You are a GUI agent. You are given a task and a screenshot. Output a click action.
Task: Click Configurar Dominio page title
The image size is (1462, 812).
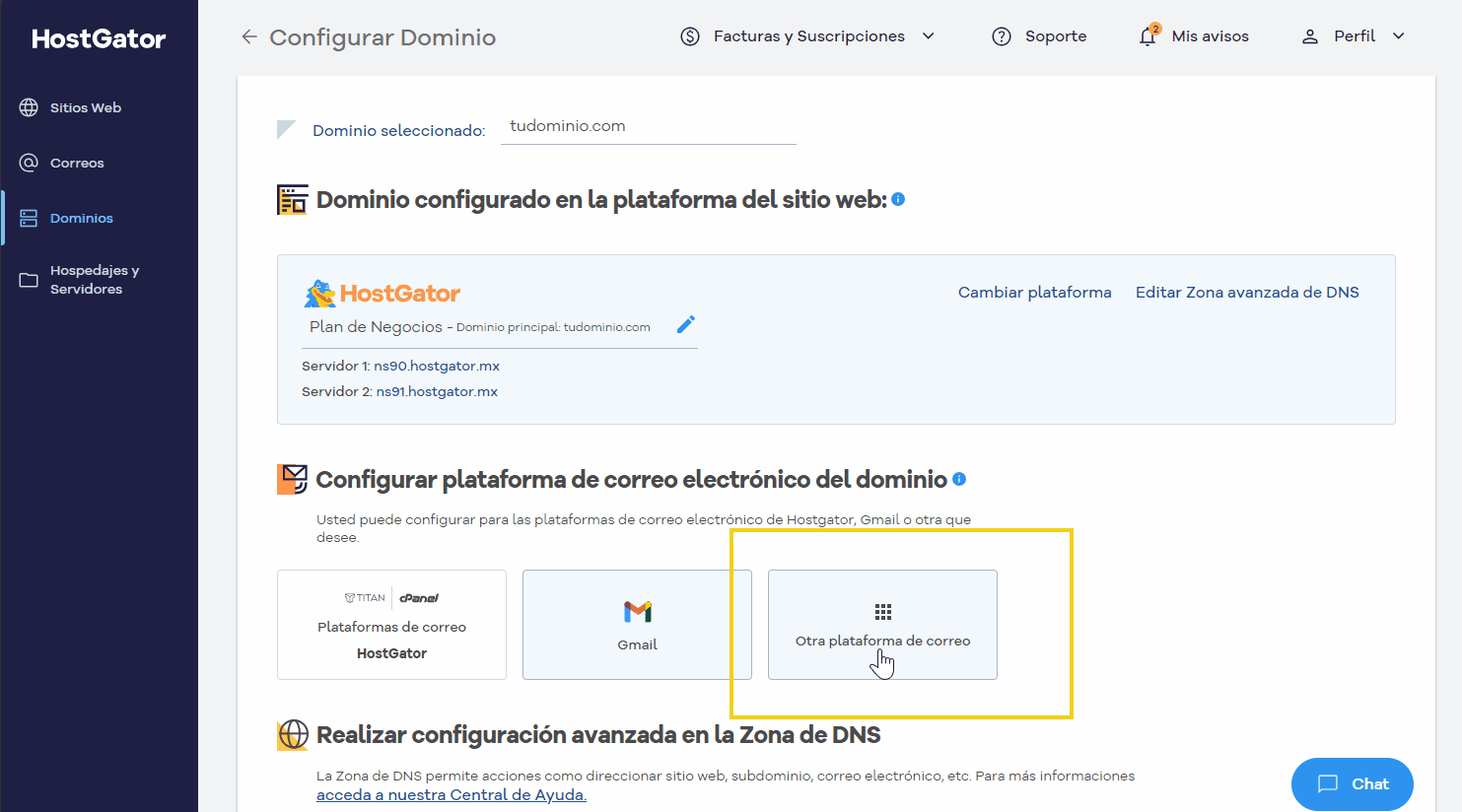click(383, 37)
